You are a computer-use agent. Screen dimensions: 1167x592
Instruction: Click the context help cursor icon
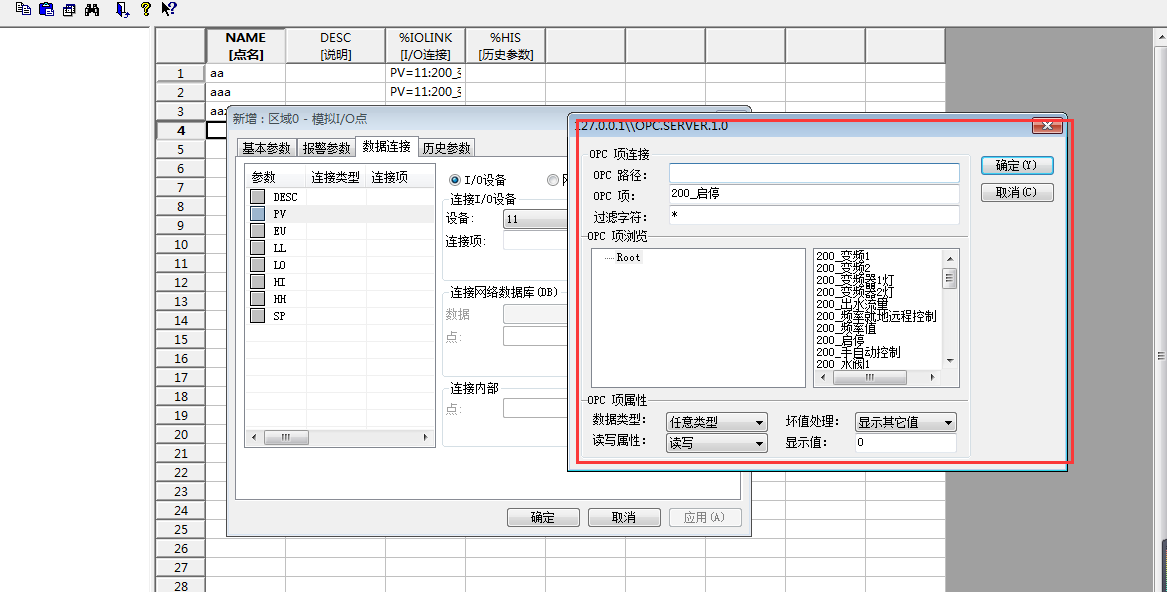pos(169,9)
